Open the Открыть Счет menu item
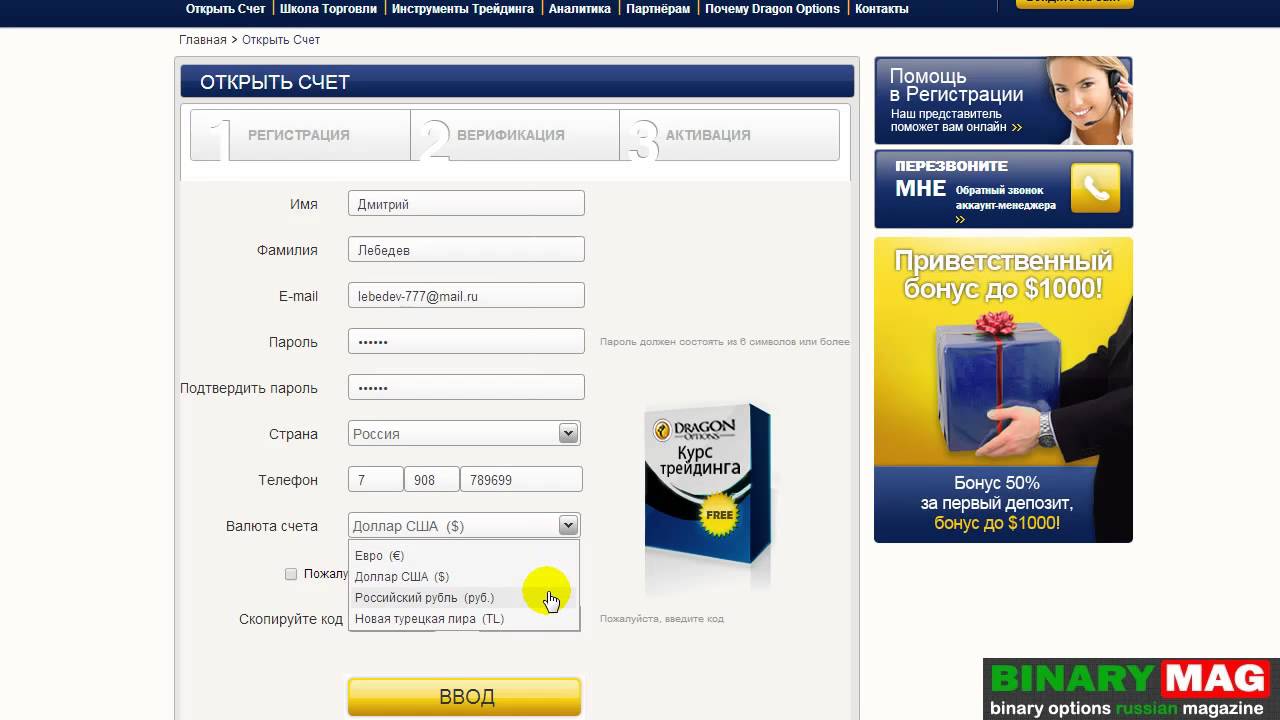Viewport: 1280px width, 720px height. pyautogui.click(x=226, y=9)
